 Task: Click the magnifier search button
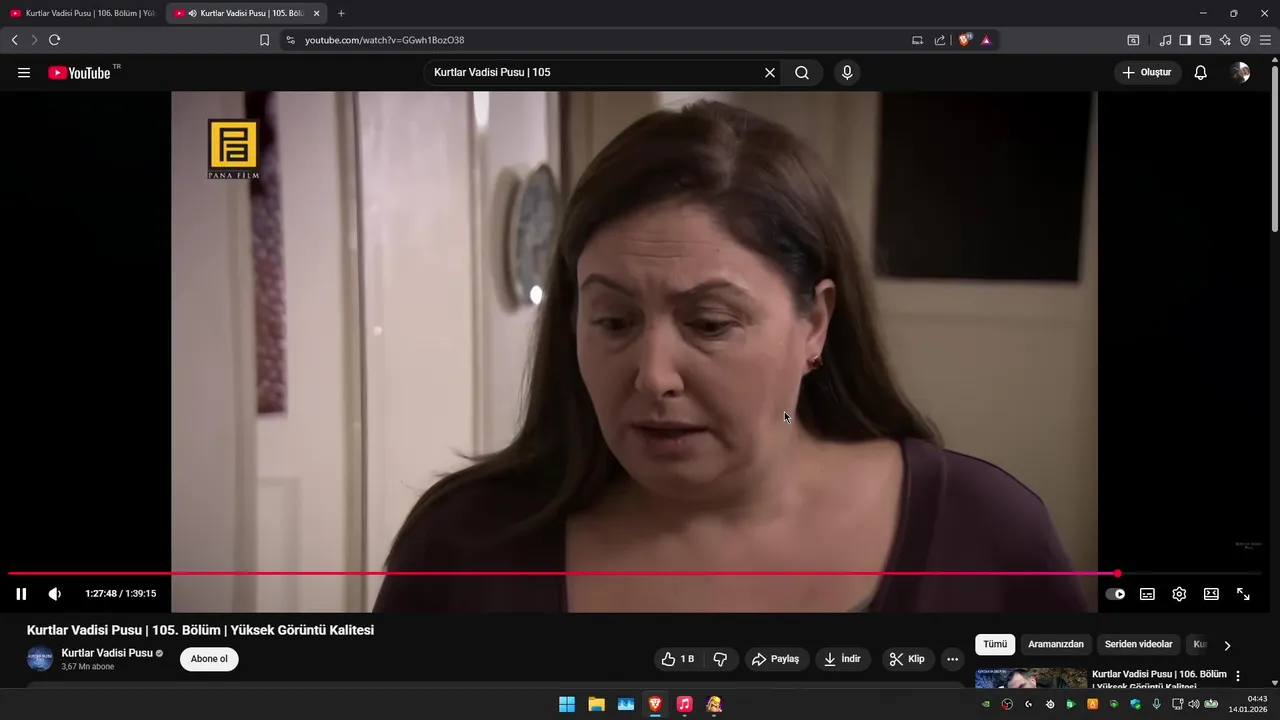802,73
